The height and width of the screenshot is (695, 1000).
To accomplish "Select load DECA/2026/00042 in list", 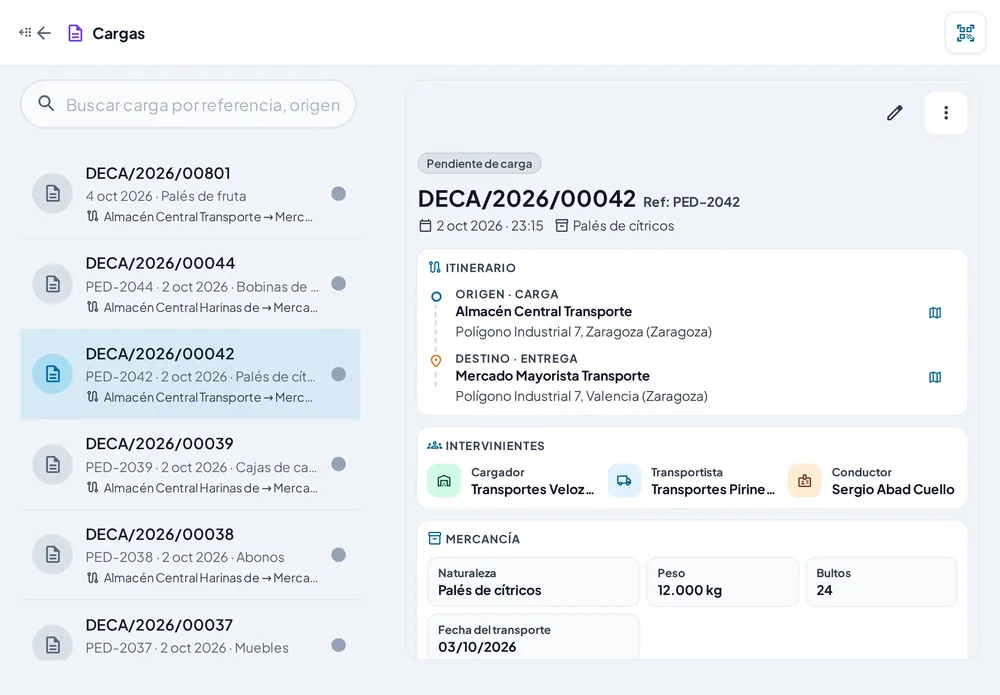I will tap(190, 374).
